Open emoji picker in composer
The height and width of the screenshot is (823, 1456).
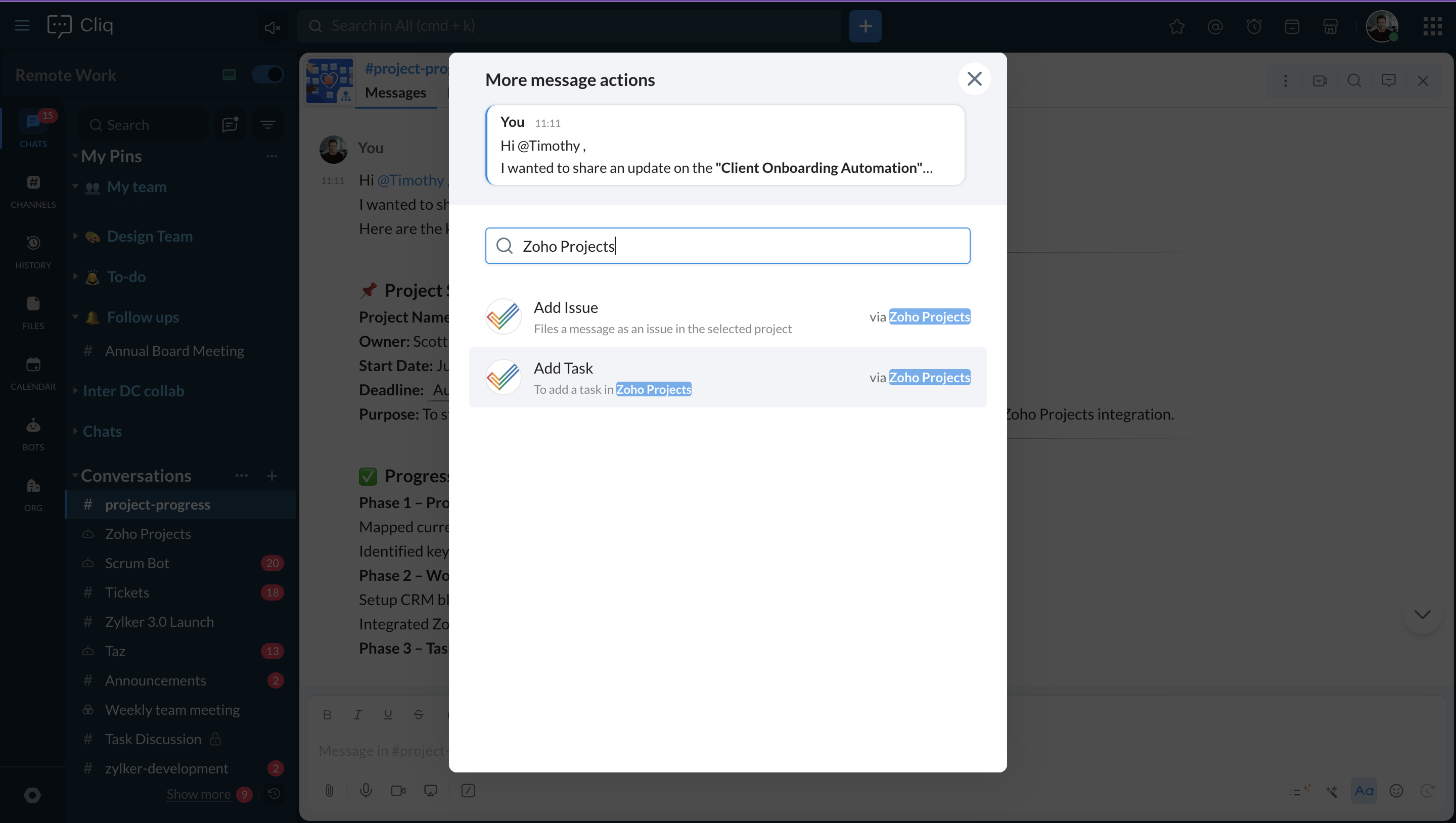pos(1396,791)
